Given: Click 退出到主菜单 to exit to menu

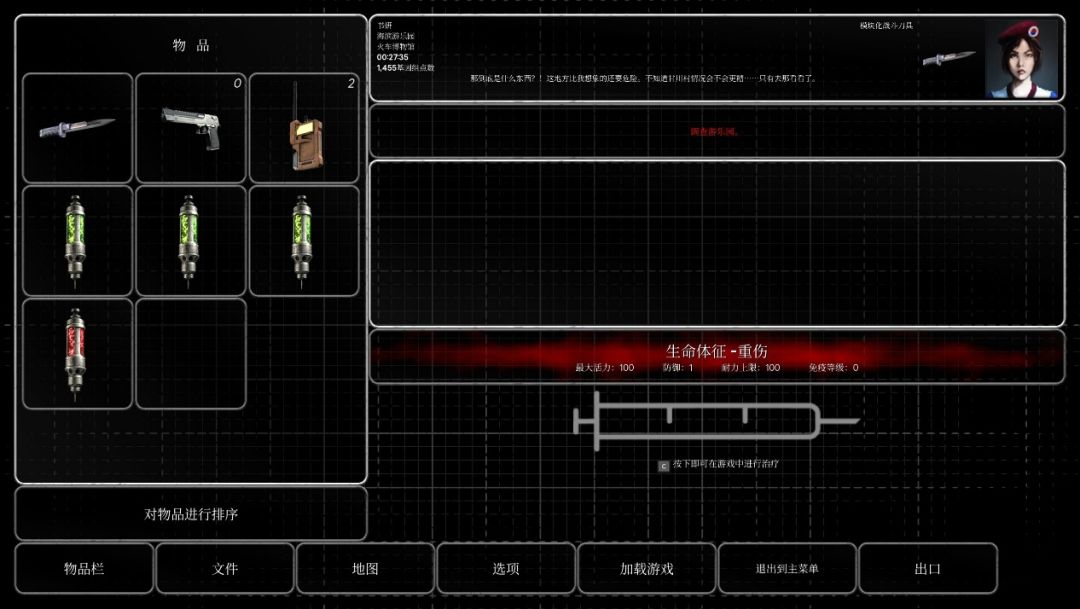Looking at the screenshot, I should coord(787,568).
